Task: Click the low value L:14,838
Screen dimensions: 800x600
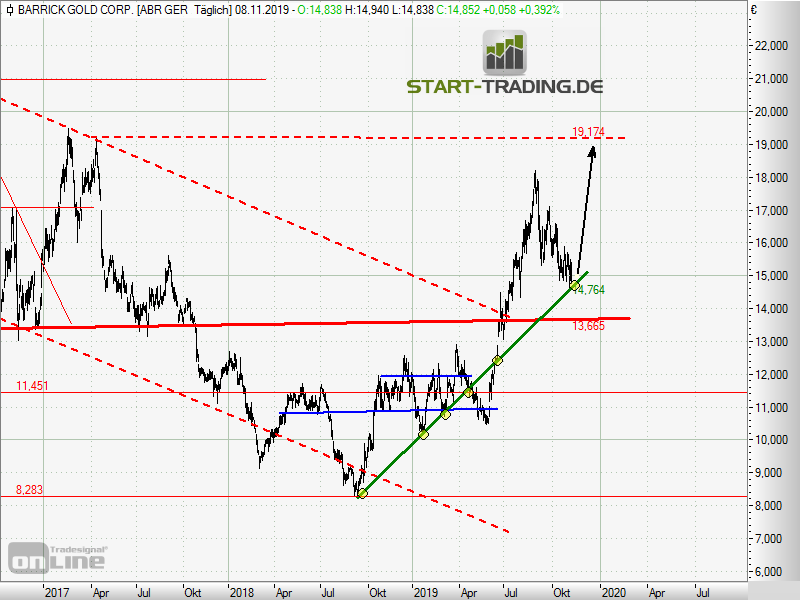Action: (412, 10)
